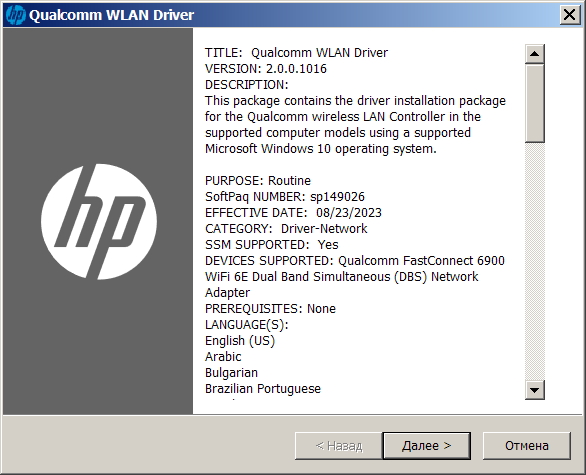586x475 pixels.
Task: Click the scroll up arrow
Action: 534,54
